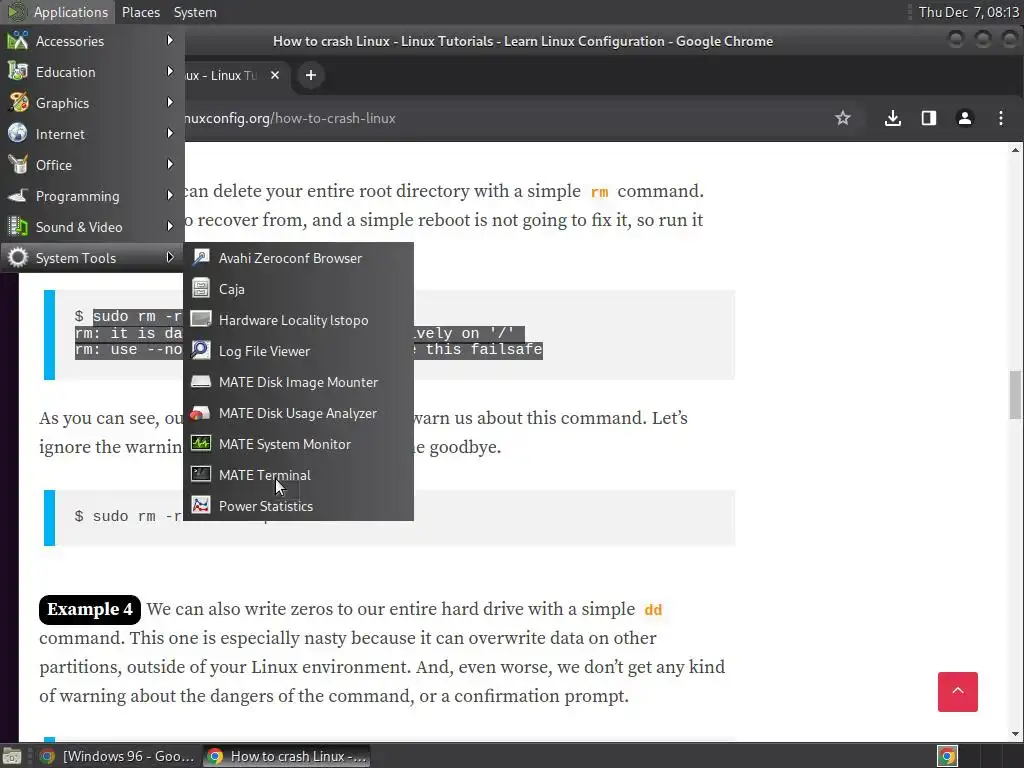This screenshot has height=768, width=1024.
Task: Open the Accessories category icon
Action: (18, 40)
